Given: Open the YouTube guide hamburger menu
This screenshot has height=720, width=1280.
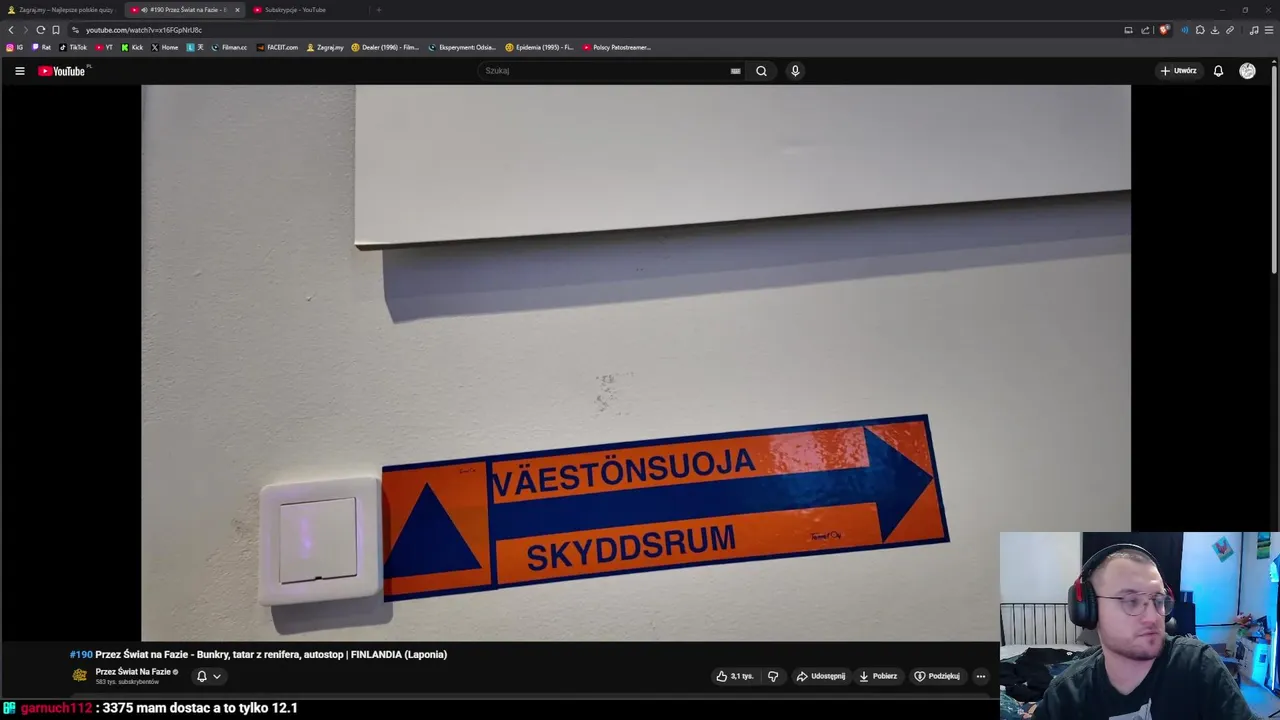Looking at the screenshot, I should [x=19, y=71].
